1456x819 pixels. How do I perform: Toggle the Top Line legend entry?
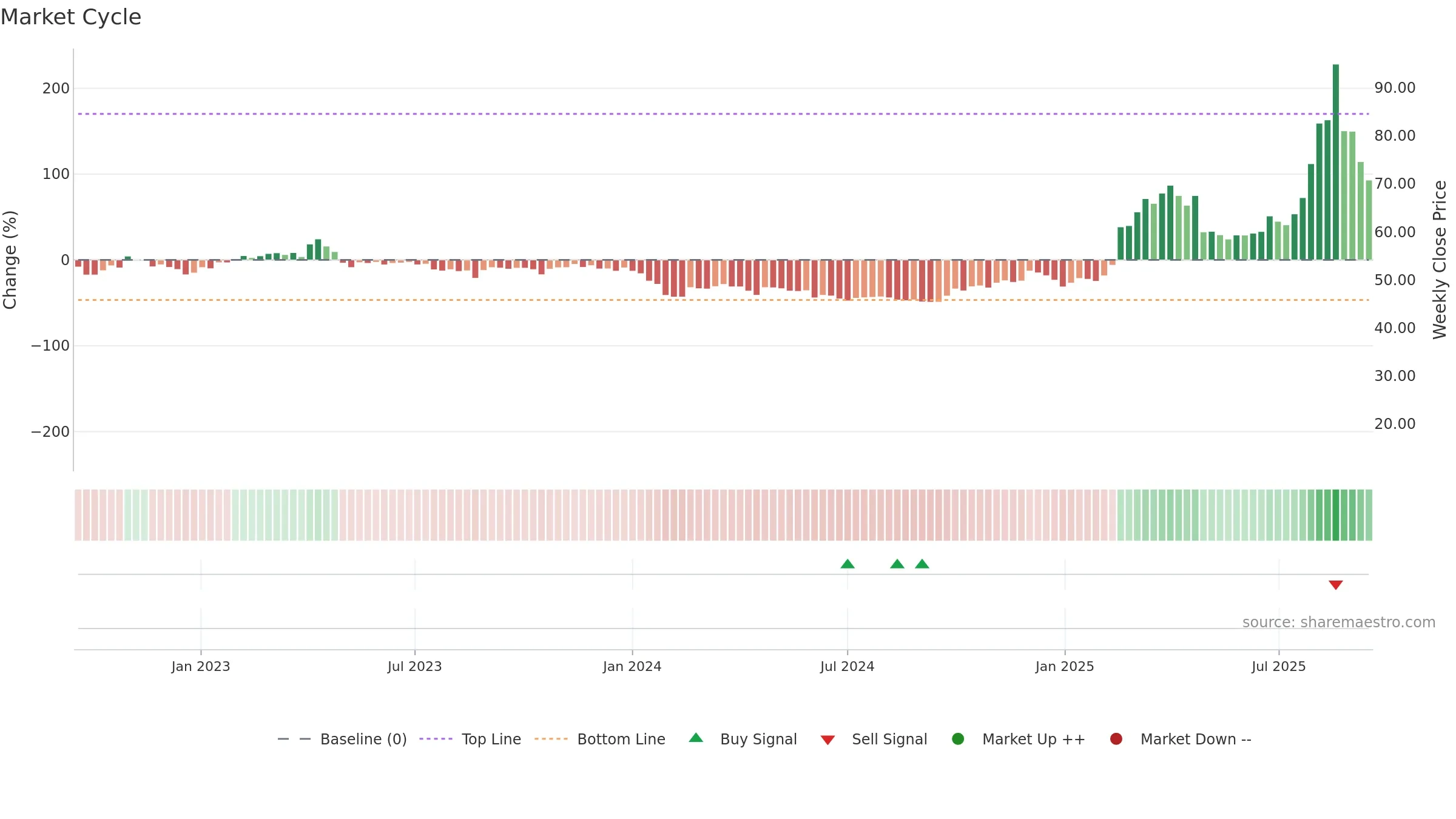tap(470, 739)
